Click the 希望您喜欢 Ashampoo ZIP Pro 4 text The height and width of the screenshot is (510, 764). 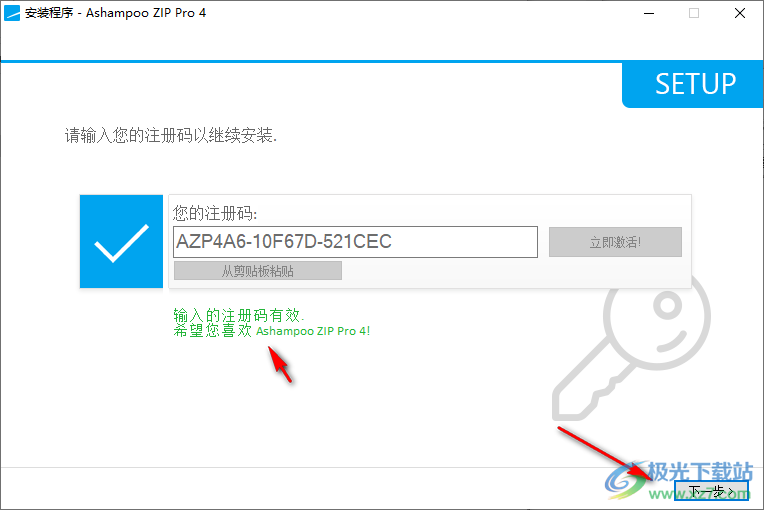(272, 331)
